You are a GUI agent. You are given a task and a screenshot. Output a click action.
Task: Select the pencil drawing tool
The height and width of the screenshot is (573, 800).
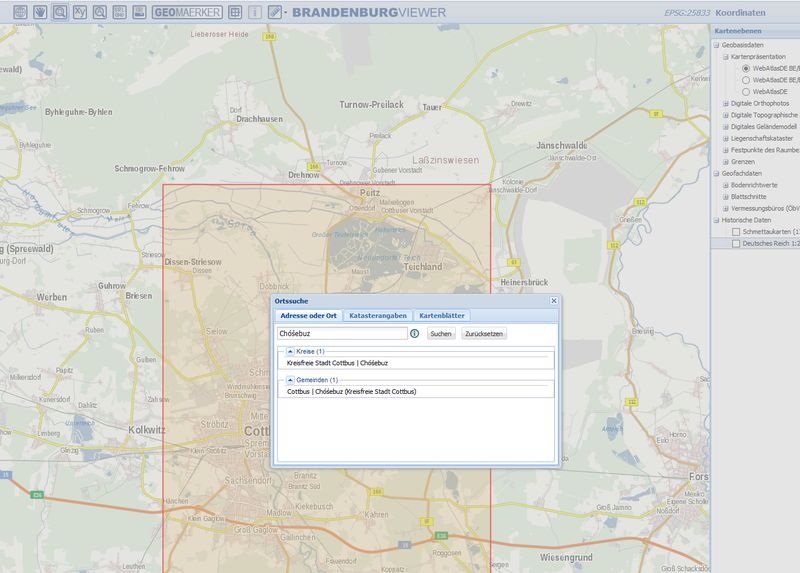tap(274, 12)
